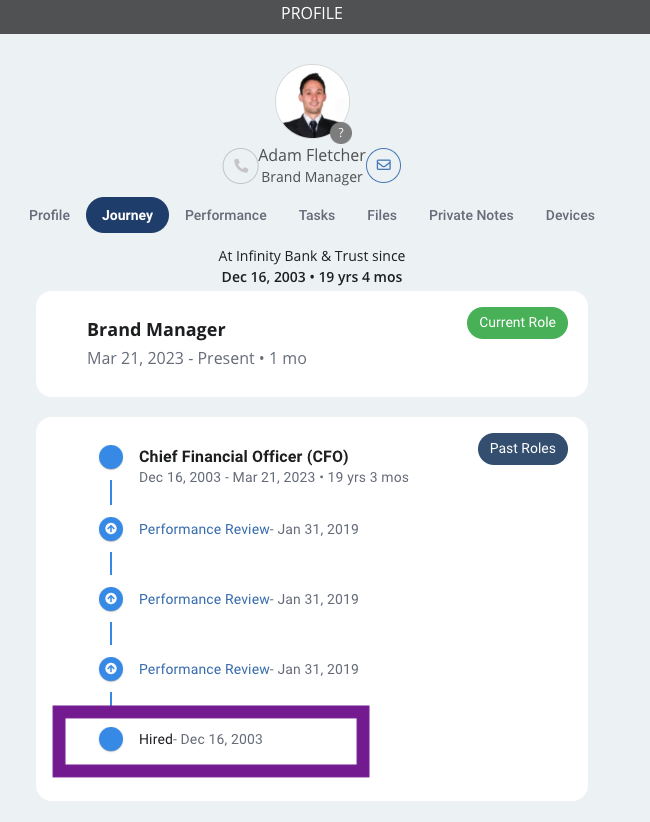Click the email envelope icon
The width and height of the screenshot is (650, 822).
tap(383, 165)
